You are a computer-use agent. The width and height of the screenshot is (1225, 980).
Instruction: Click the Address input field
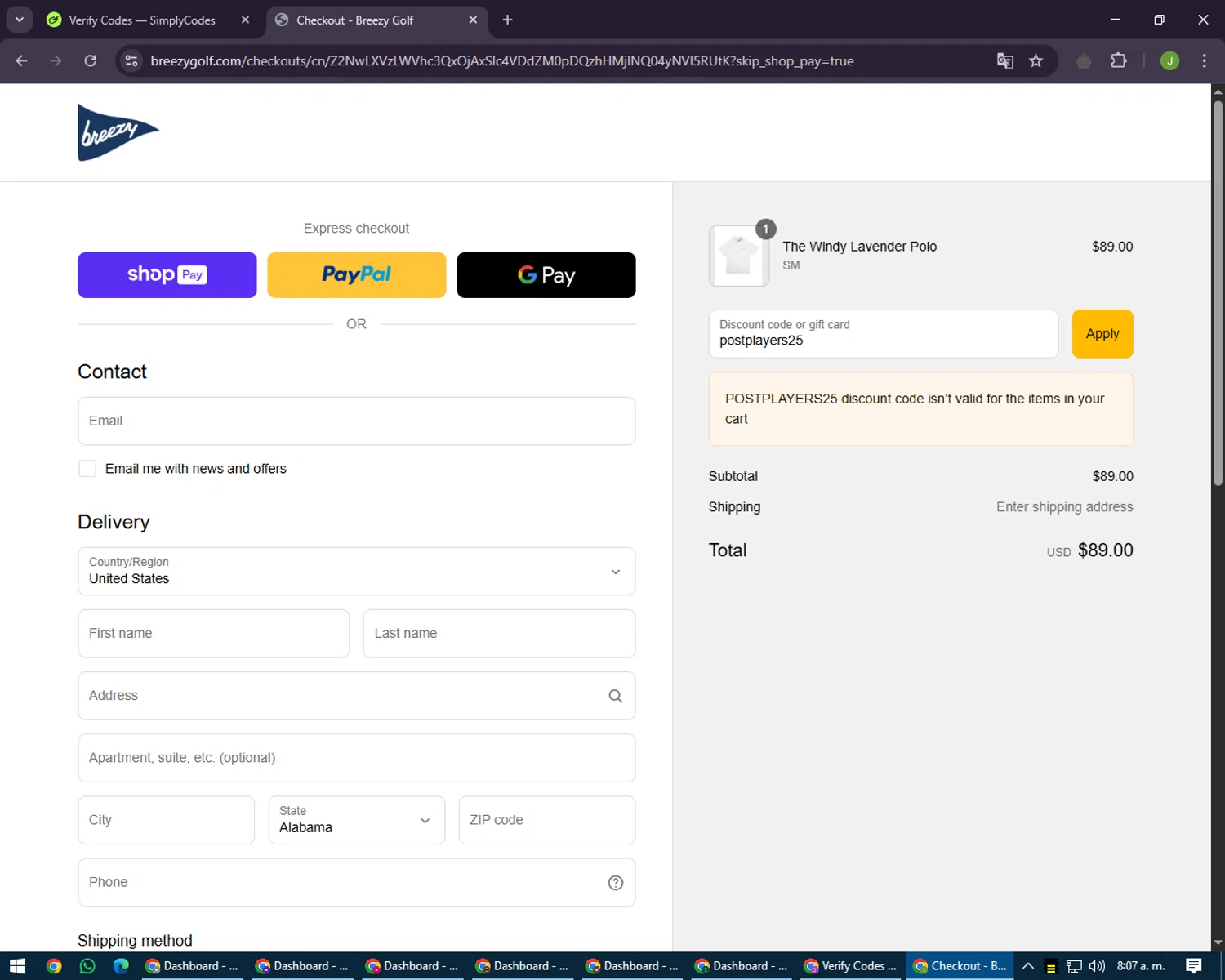357,696
